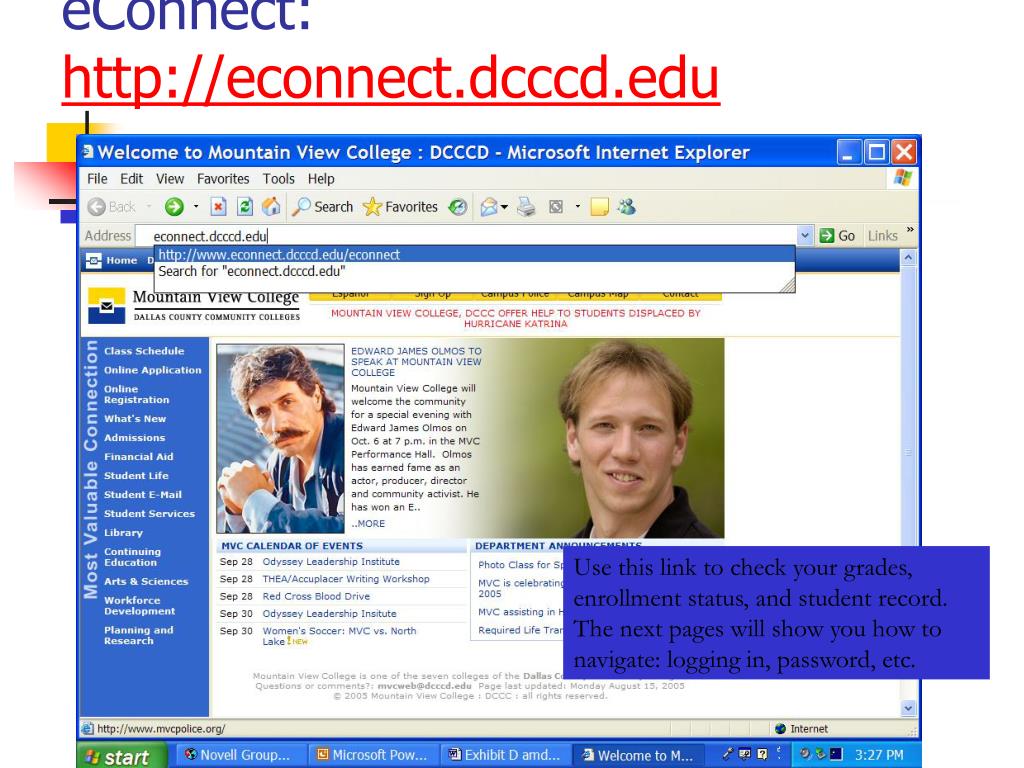The image size is (1024, 768).
Task: Click the Home page icon
Action: pos(271,207)
